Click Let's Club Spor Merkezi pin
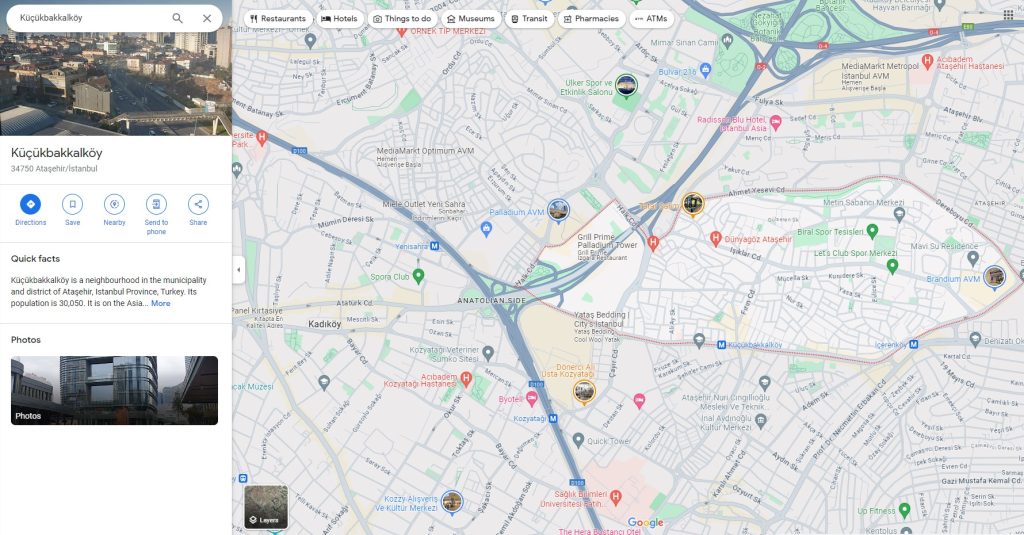The image size is (1024, 535). click(893, 265)
